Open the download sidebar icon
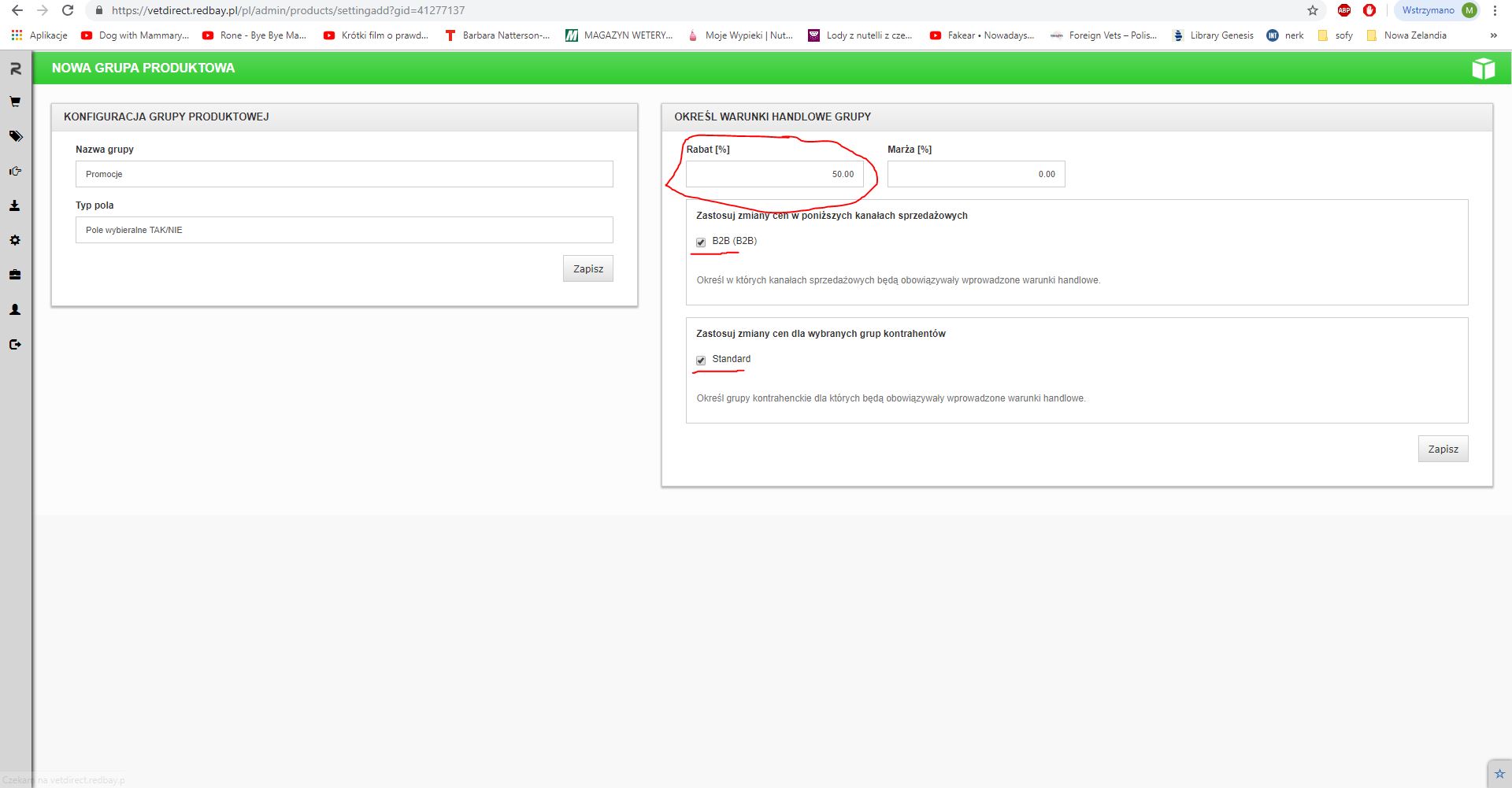The height and width of the screenshot is (788, 1512). point(15,205)
